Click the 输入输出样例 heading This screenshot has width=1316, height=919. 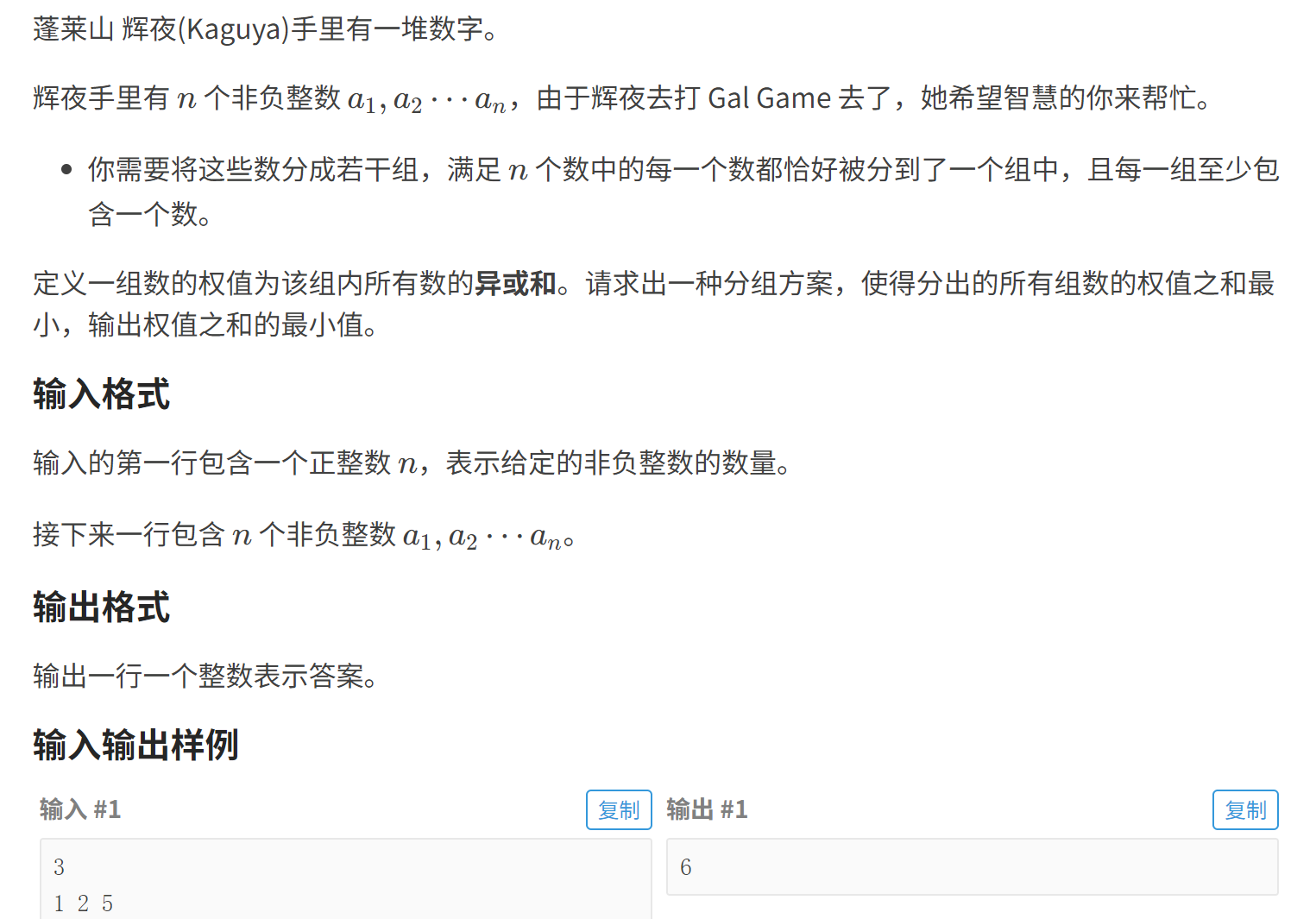[135, 745]
